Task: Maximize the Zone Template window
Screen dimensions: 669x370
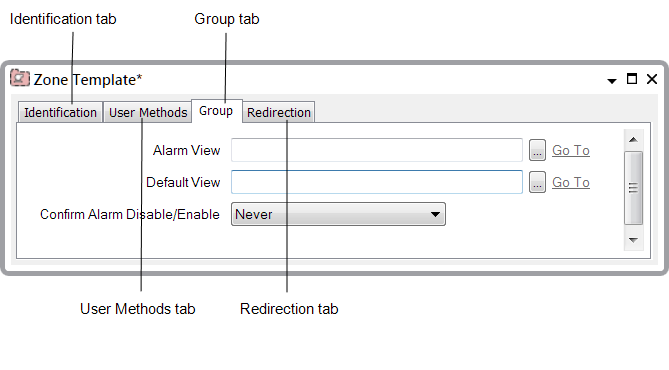Action: tap(632, 79)
